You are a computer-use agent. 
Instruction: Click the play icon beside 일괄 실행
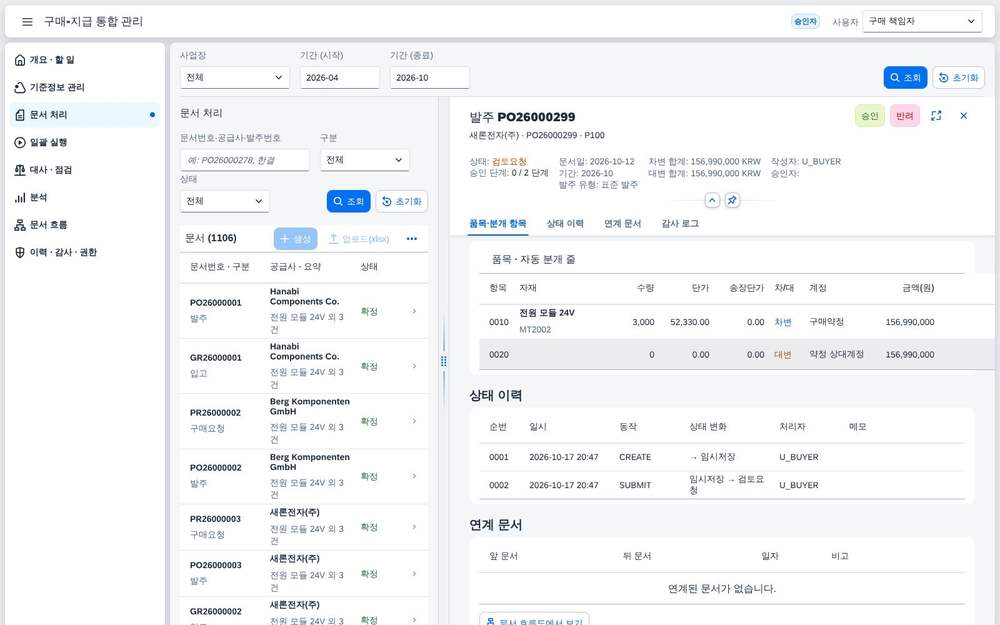pos(20,142)
